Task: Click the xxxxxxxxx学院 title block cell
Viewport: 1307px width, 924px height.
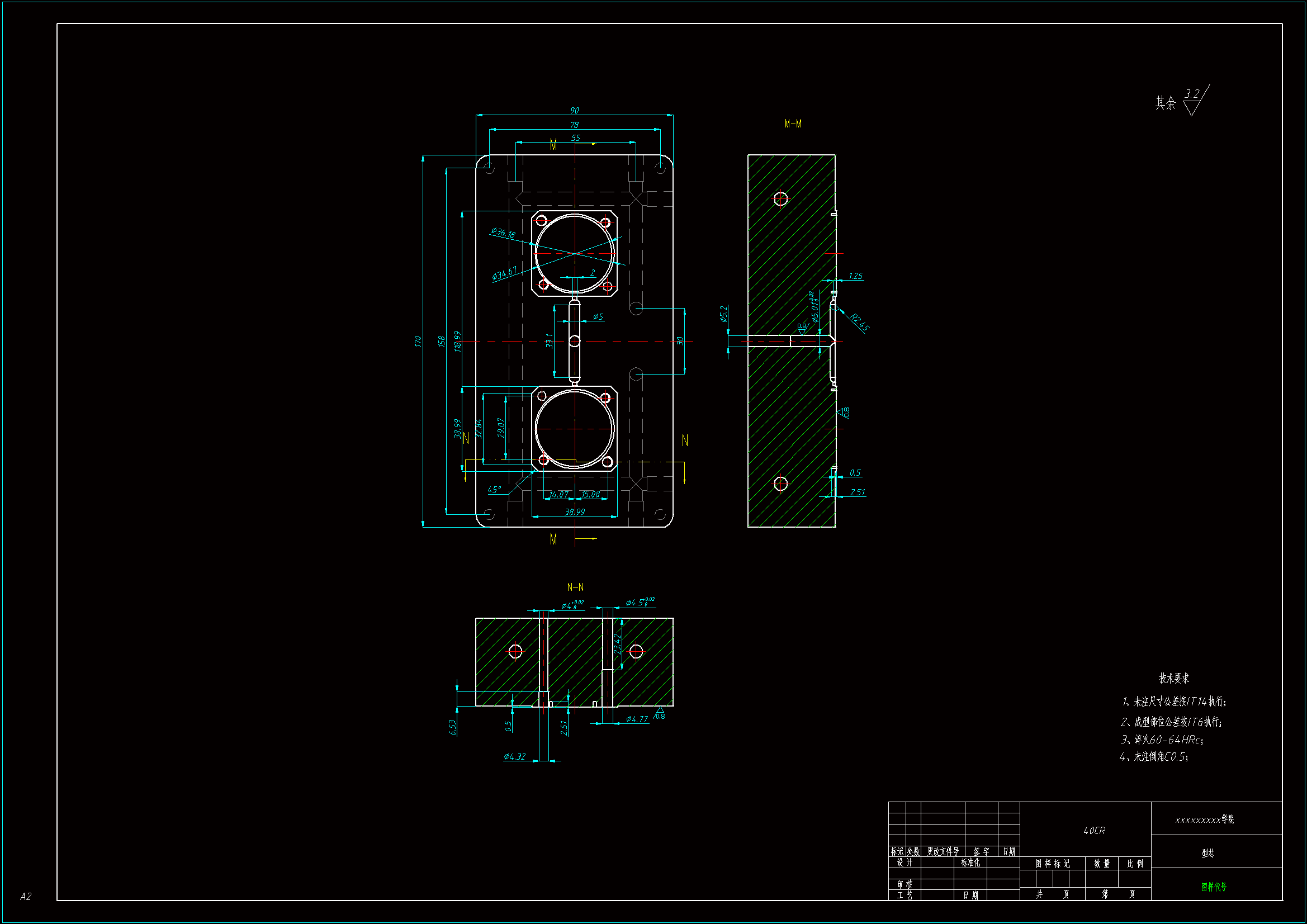Action: coord(1204,819)
